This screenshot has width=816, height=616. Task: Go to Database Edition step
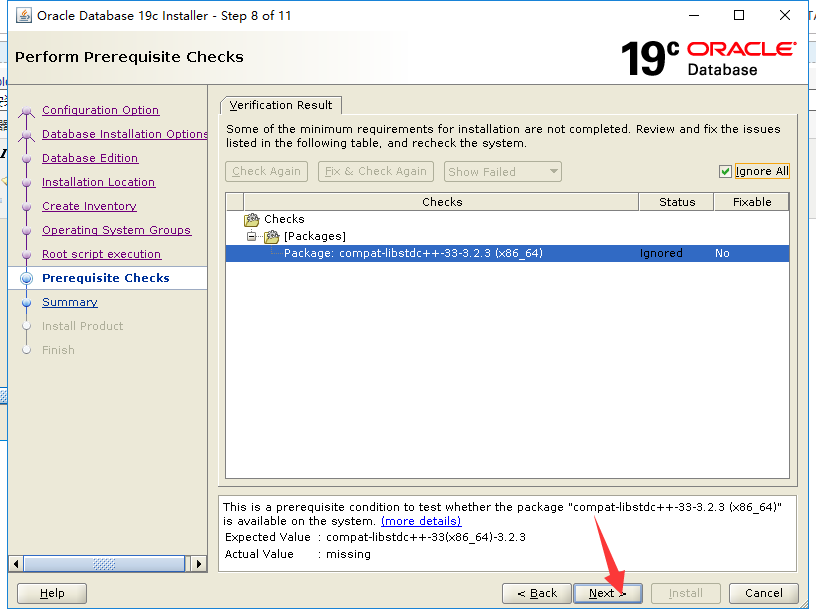pos(90,158)
